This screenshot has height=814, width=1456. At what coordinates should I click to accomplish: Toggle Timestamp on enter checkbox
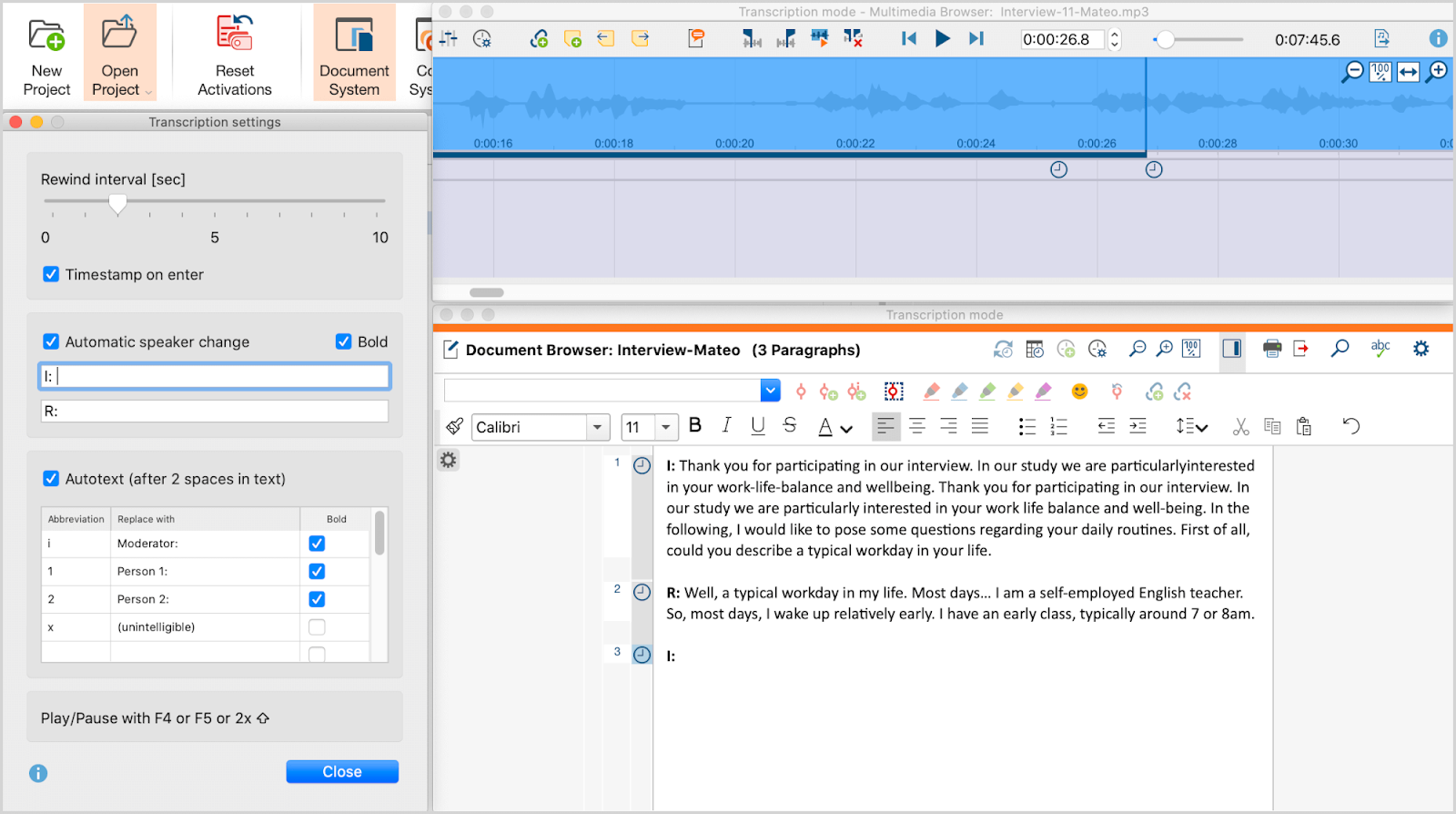[52, 274]
